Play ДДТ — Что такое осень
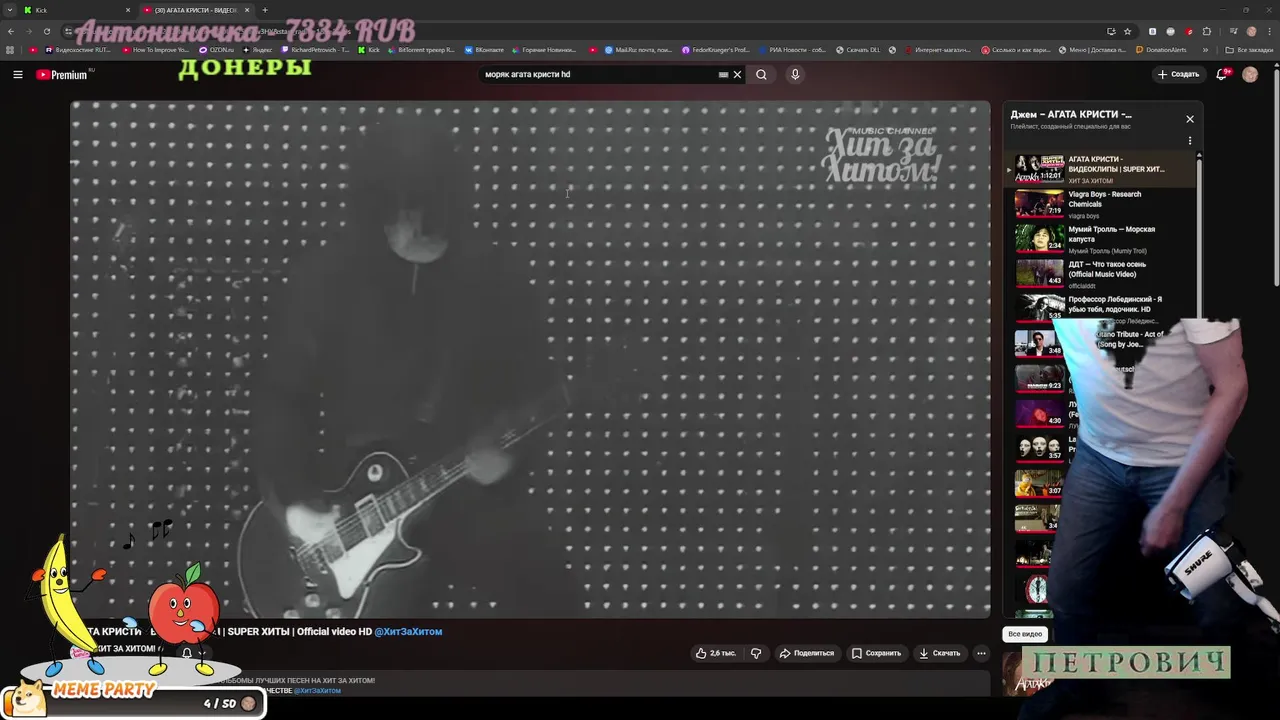 click(1100, 274)
